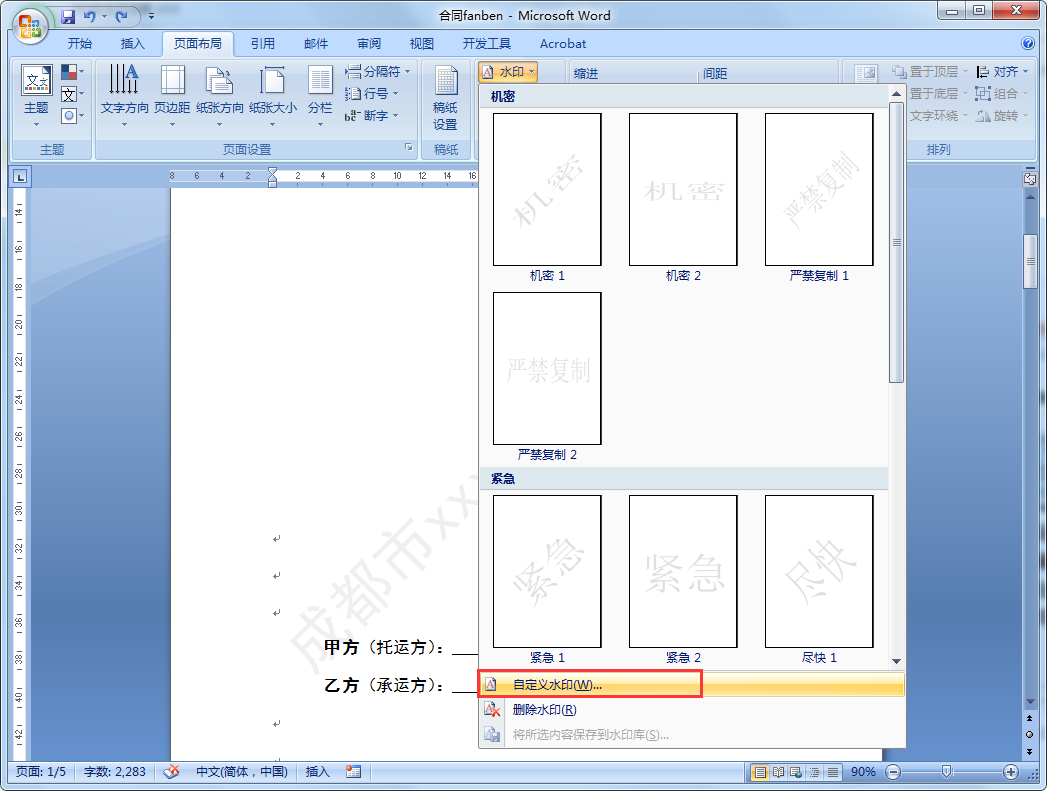The image size is (1047, 791).
Task: Open 纸张方向 orientation options
Action: pos(219,96)
